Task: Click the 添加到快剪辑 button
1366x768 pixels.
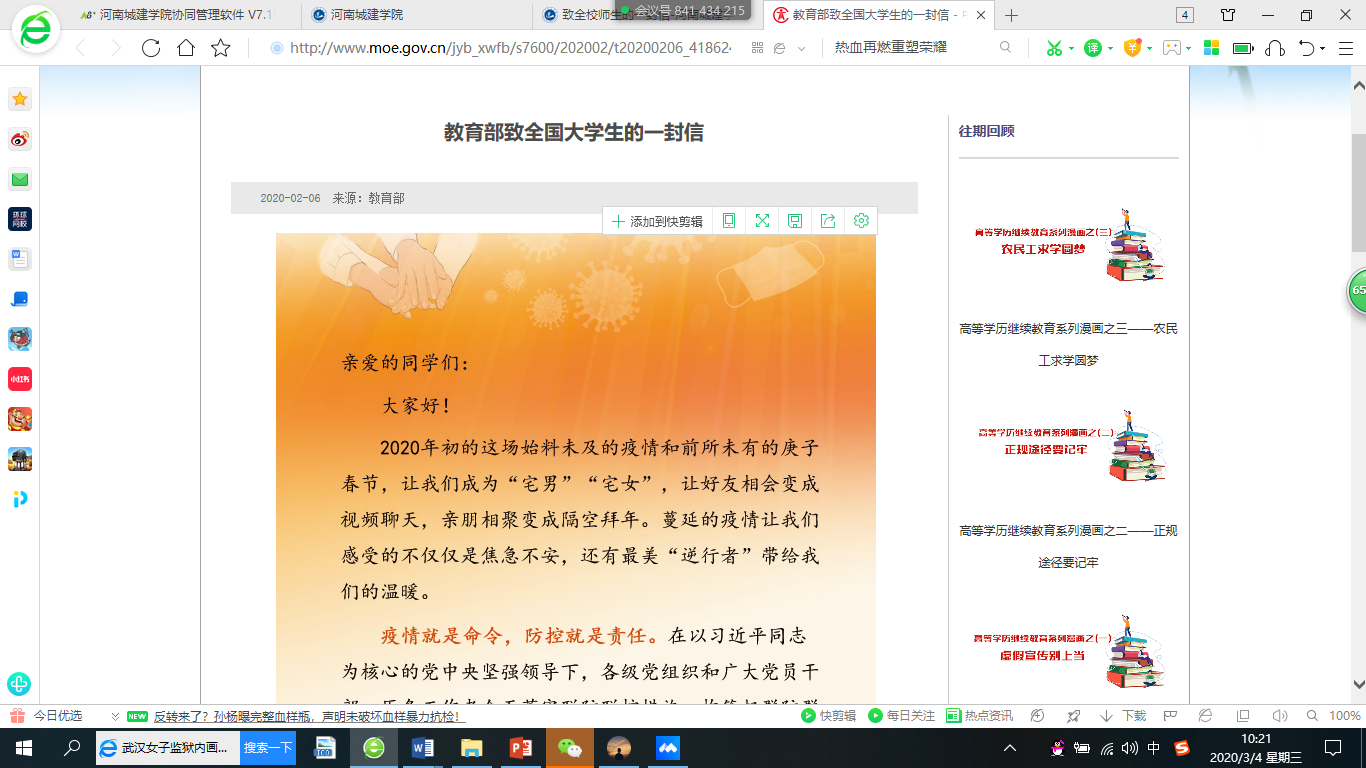Action: 657,221
